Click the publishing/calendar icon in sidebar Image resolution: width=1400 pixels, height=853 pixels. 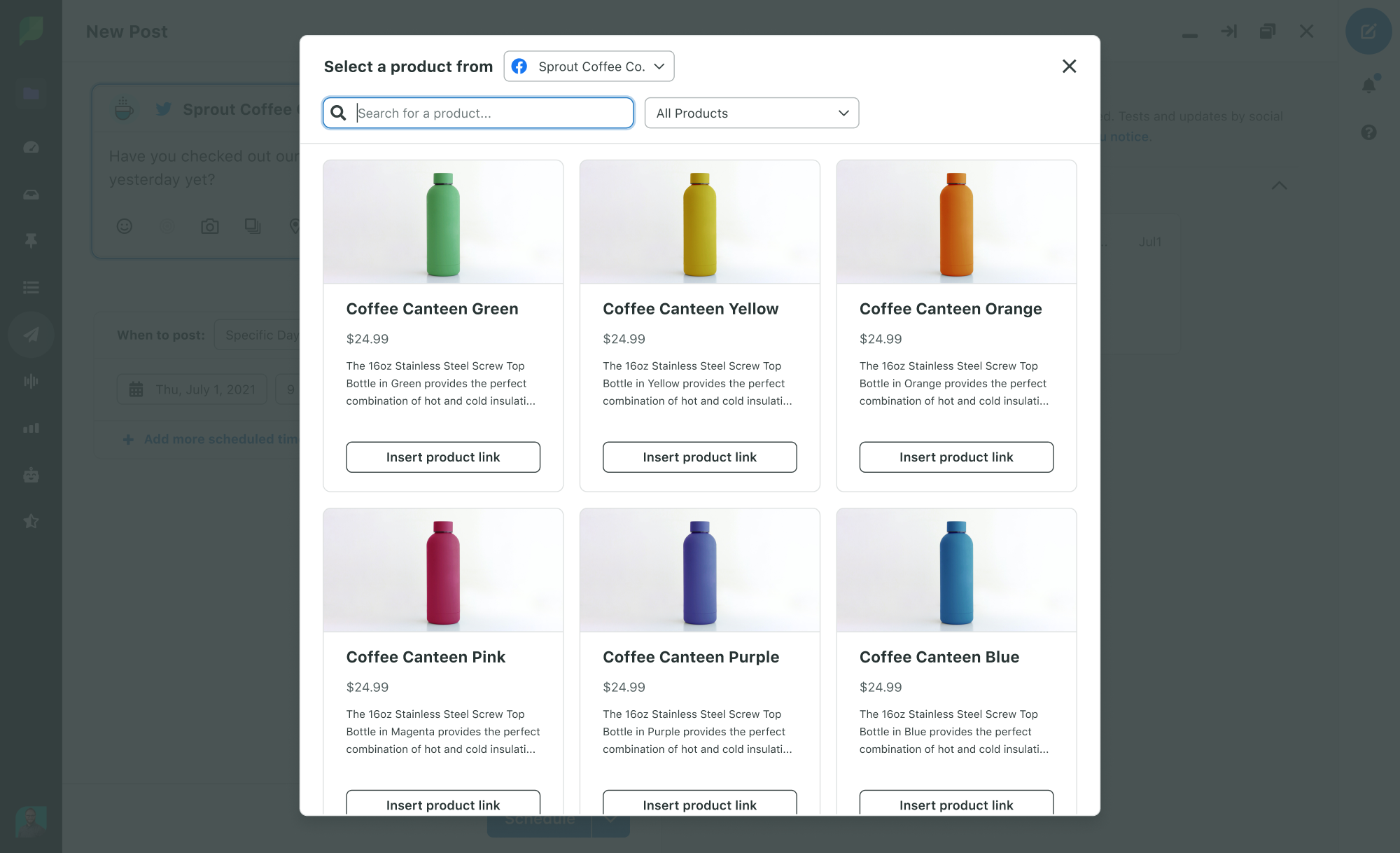[31, 335]
